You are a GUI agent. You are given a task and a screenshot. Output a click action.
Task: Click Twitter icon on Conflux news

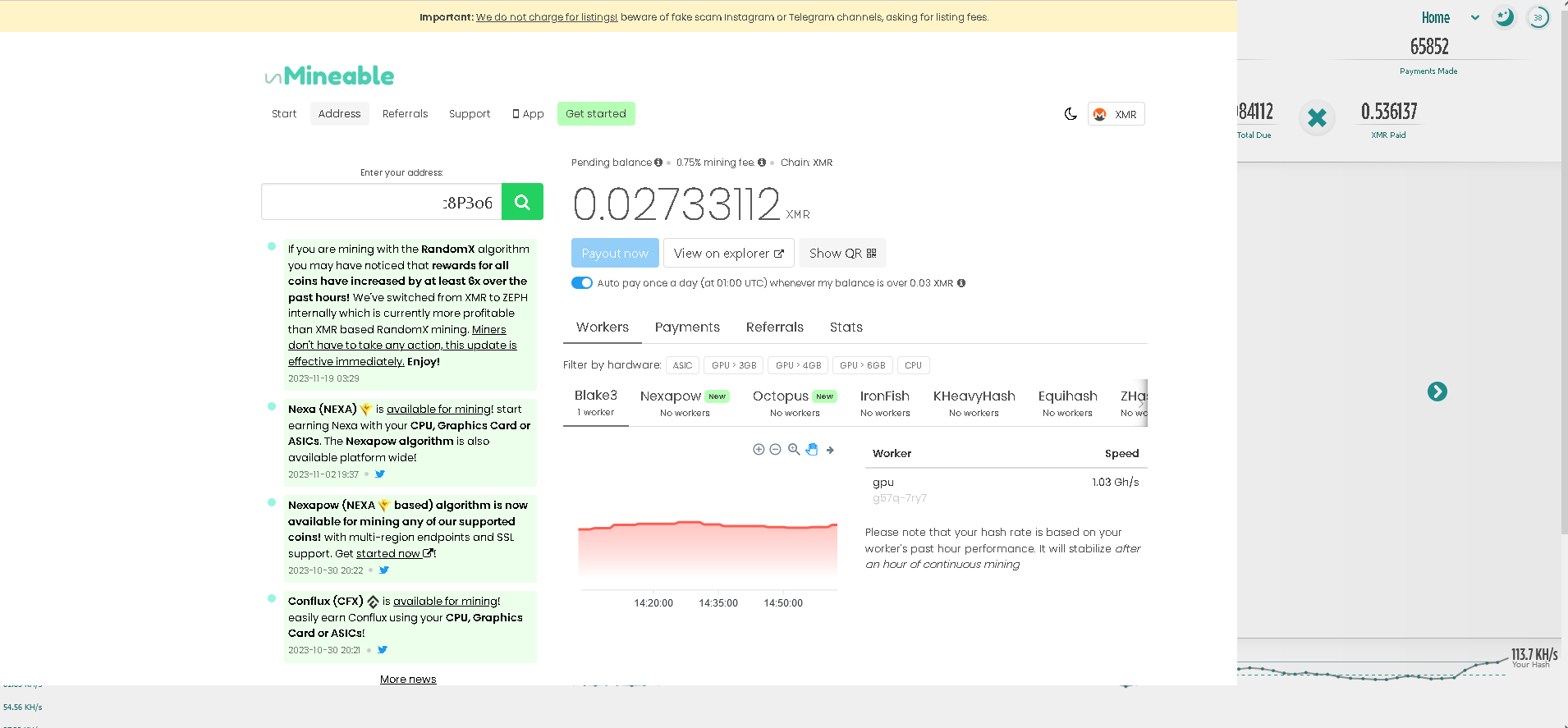pyautogui.click(x=383, y=650)
